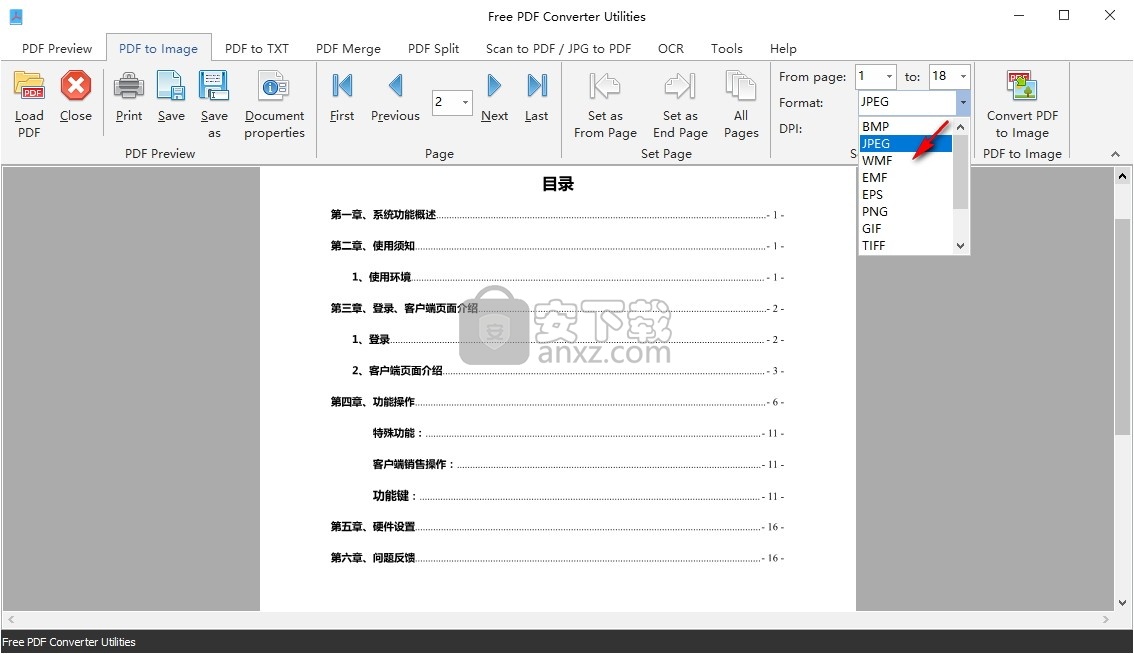This screenshot has height=654, width=1134.
Task: Click the document vertical scrollbar thumb
Action: [1122, 326]
